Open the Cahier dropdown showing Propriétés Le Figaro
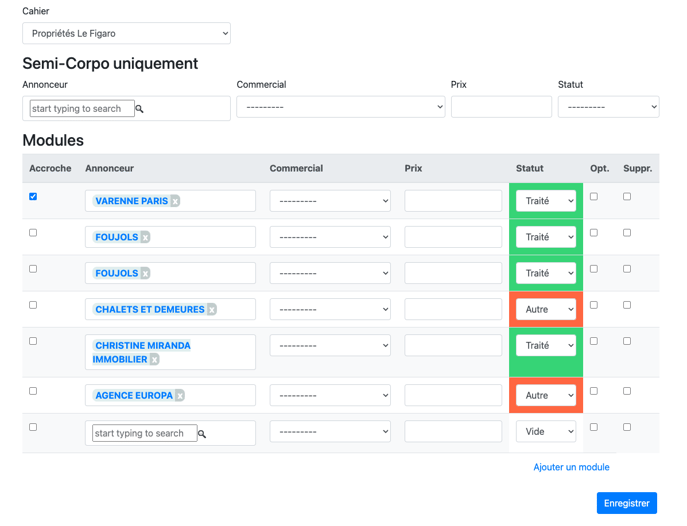Screen dimensions: 687x526 (x=126, y=33)
